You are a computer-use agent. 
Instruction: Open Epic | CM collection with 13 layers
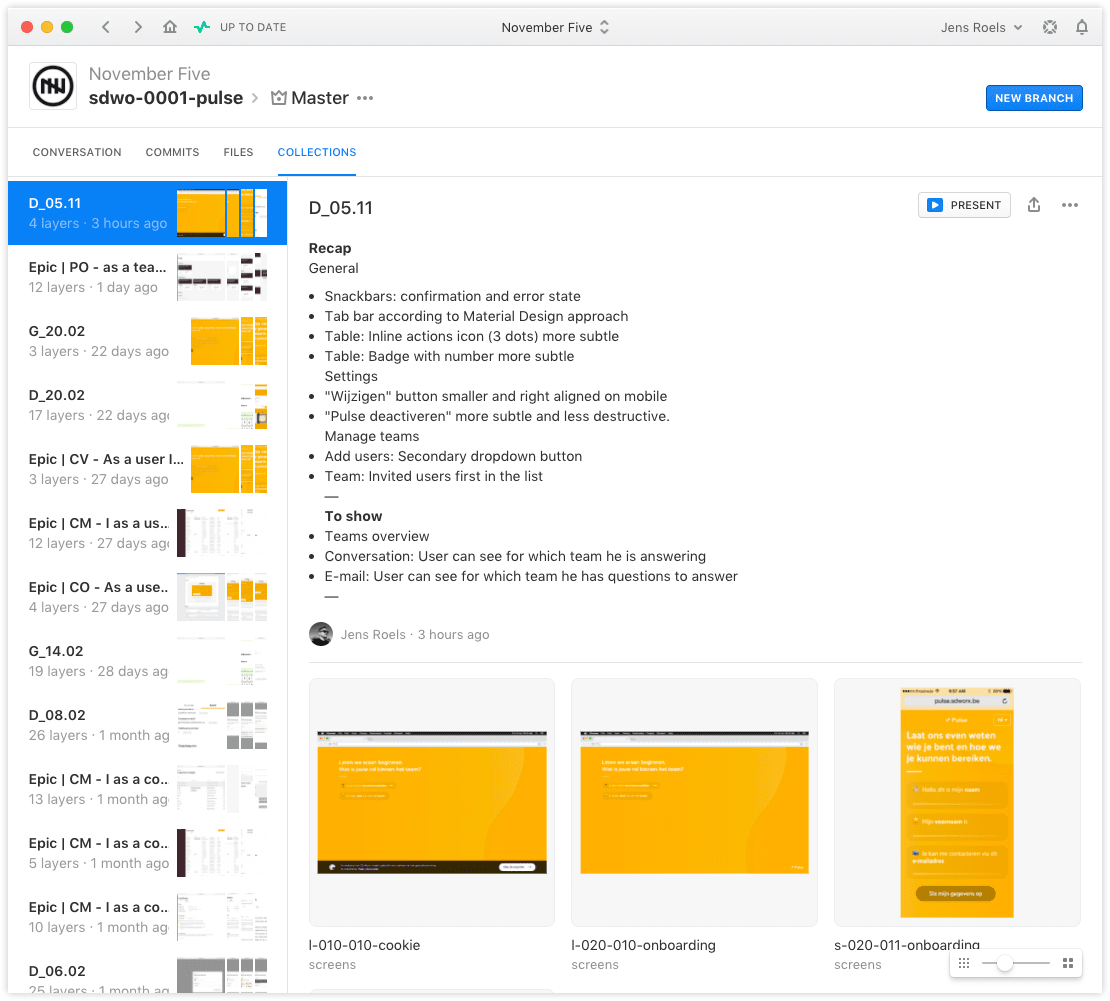tap(147, 789)
